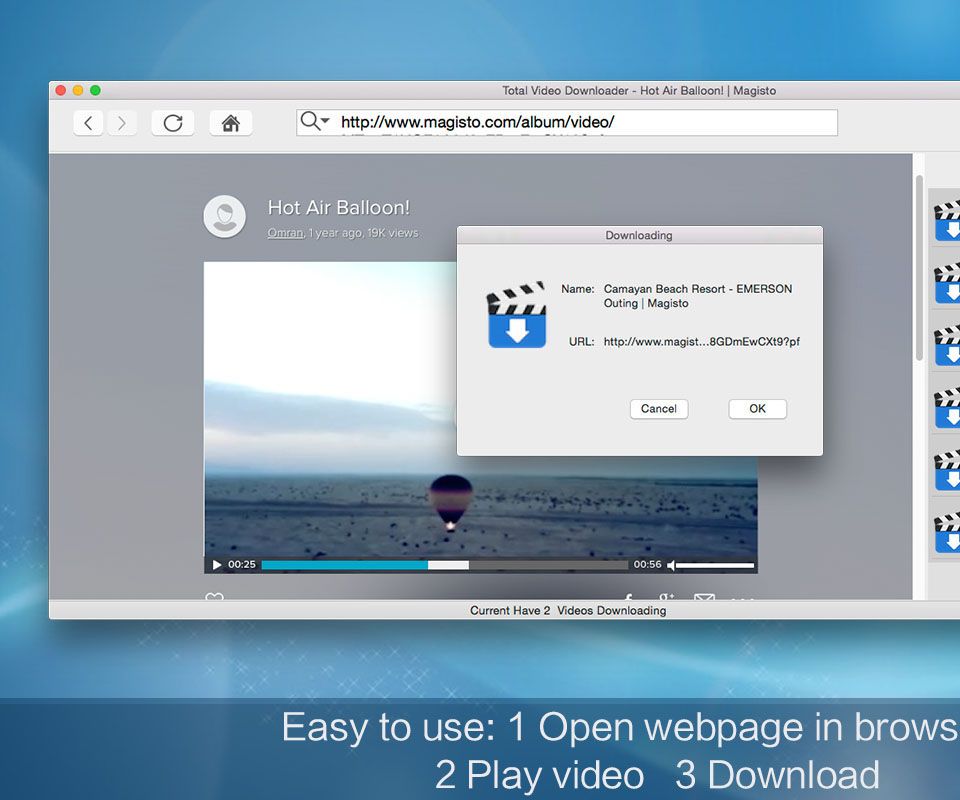This screenshot has height=800, width=960.
Task: Click the 00:25 elapsed time label
Action: click(x=242, y=564)
